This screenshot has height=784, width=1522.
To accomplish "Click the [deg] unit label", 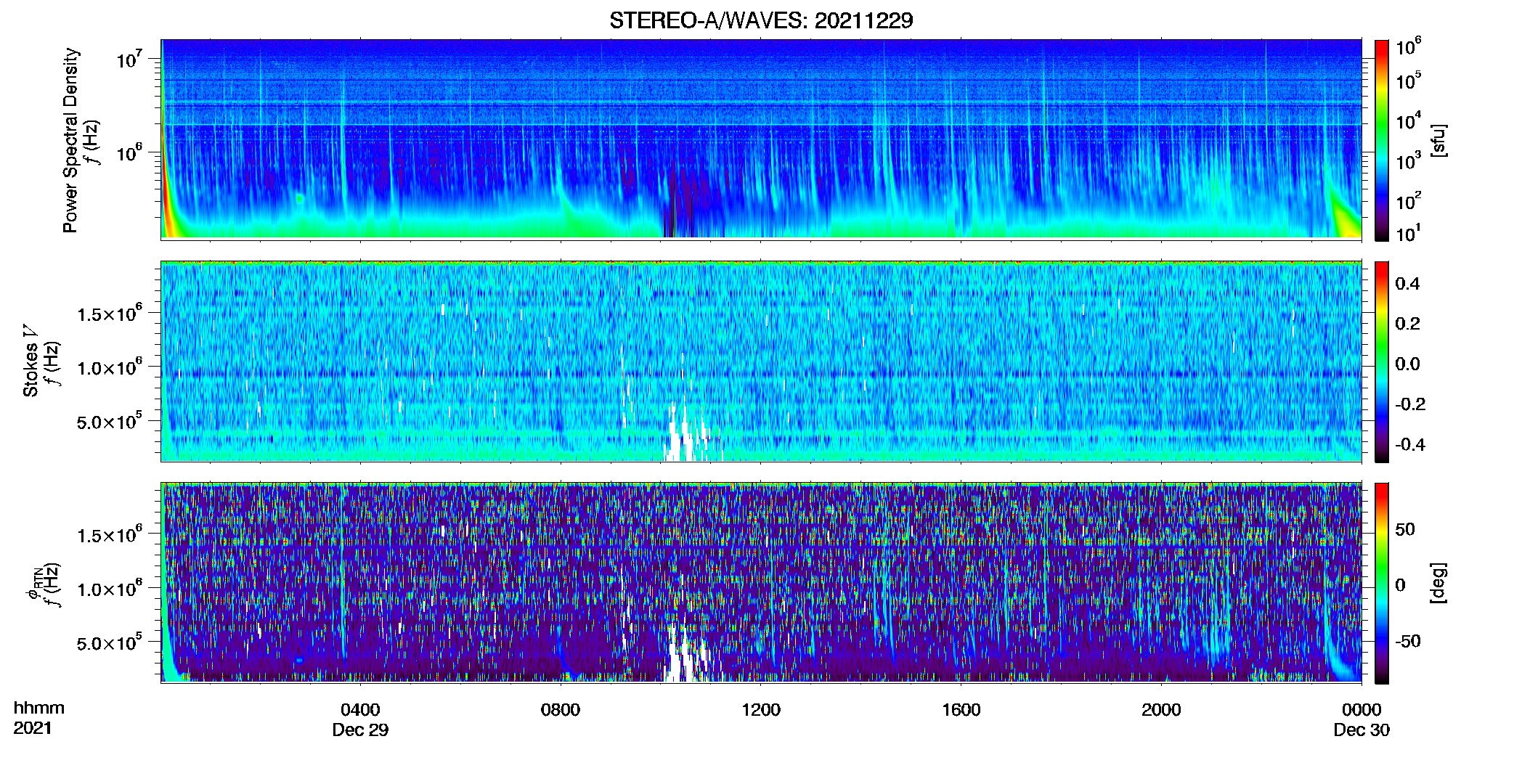I will pyautogui.click(x=1438, y=583).
